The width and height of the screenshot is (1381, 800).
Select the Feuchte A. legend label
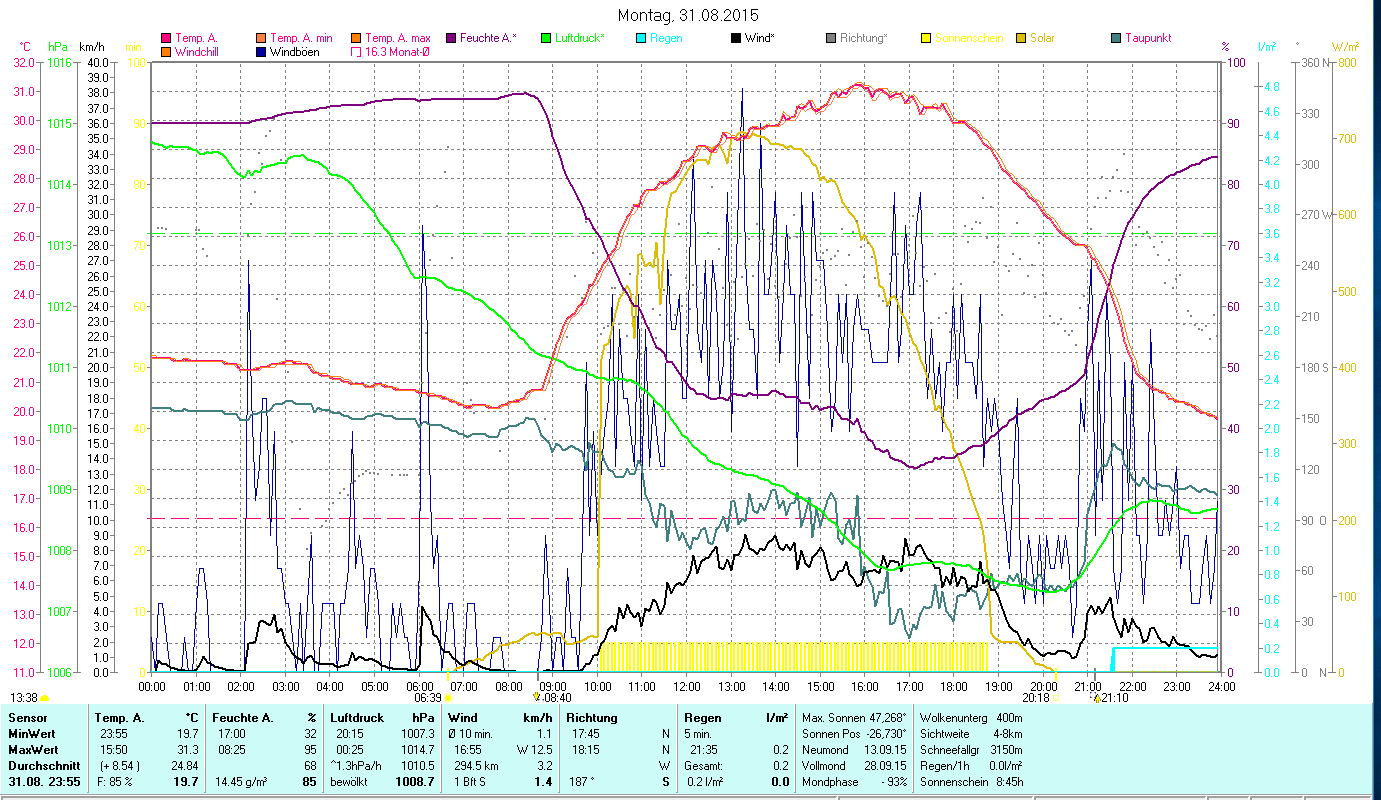(488, 38)
